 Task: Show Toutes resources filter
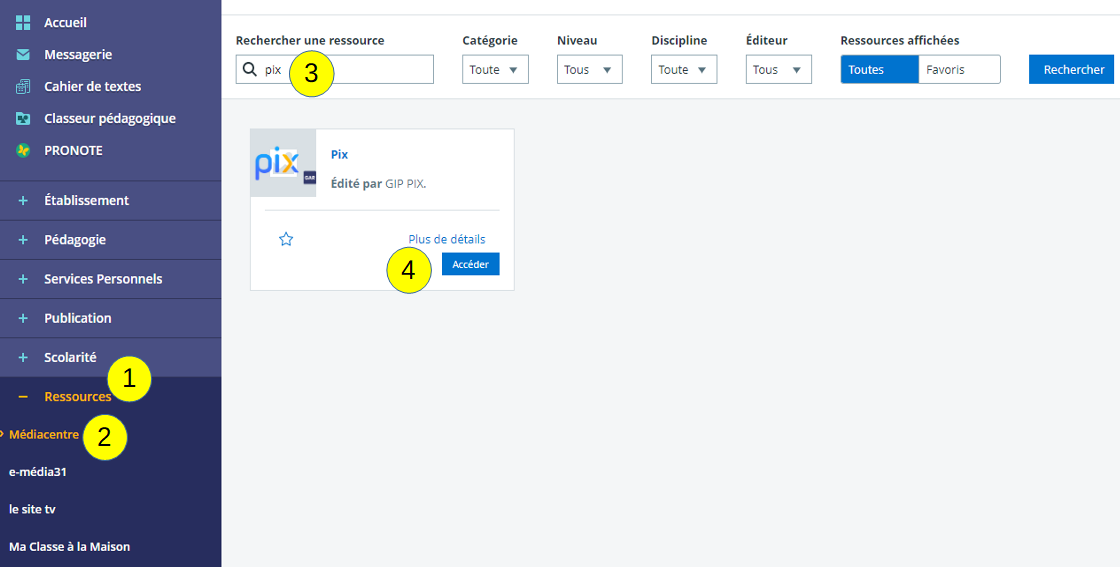(x=879, y=70)
